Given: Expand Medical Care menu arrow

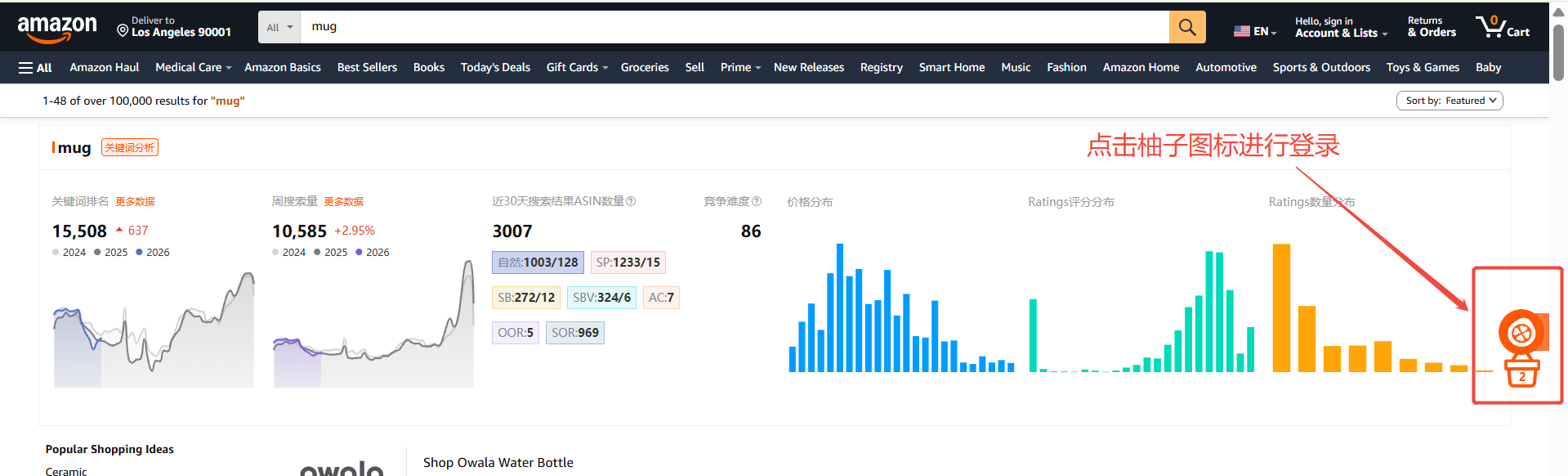Looking at the screenshot, I should coord(229,68).
